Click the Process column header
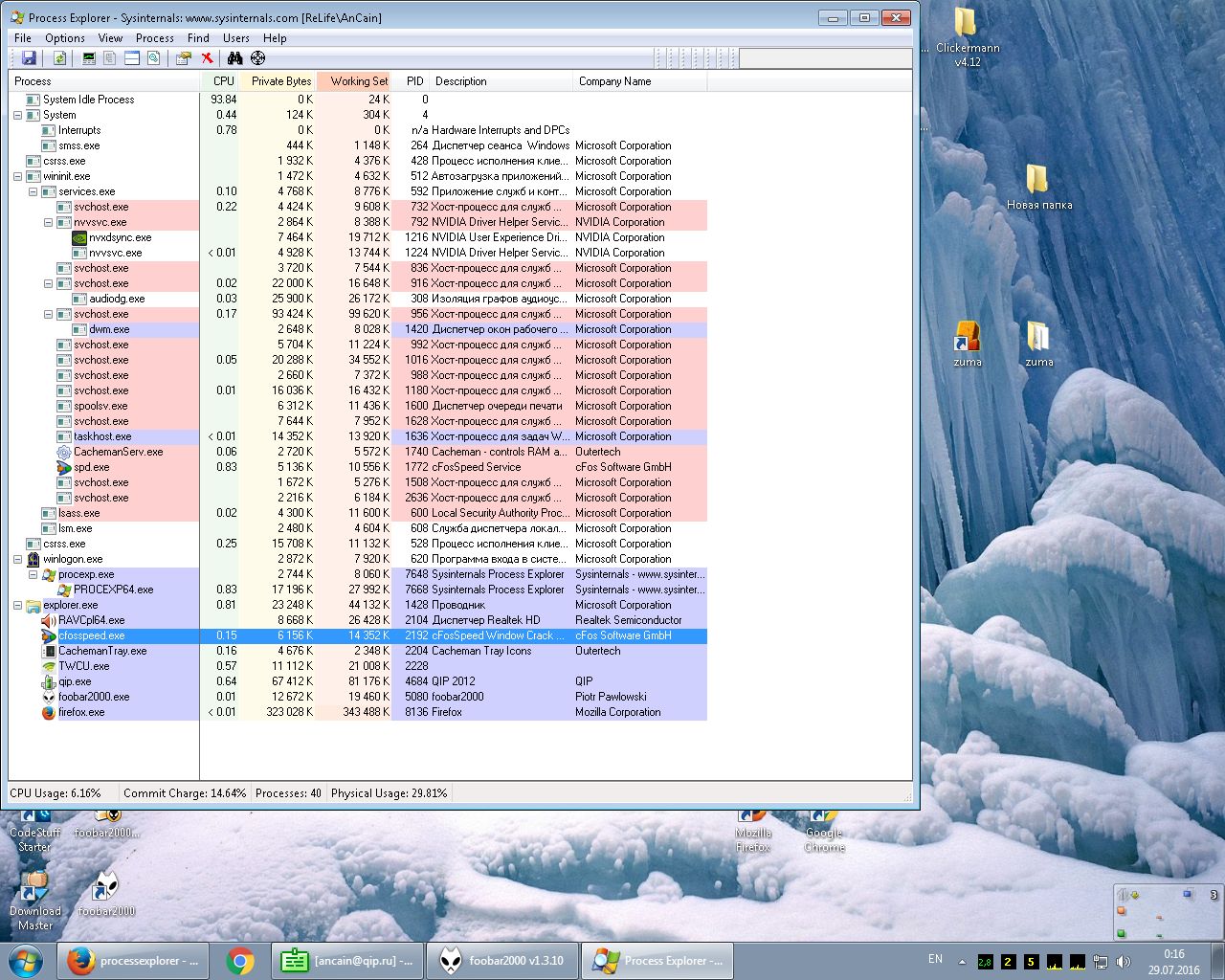Image resolution: width=1225 pixels, height=980 pixels. click(104, 81)
